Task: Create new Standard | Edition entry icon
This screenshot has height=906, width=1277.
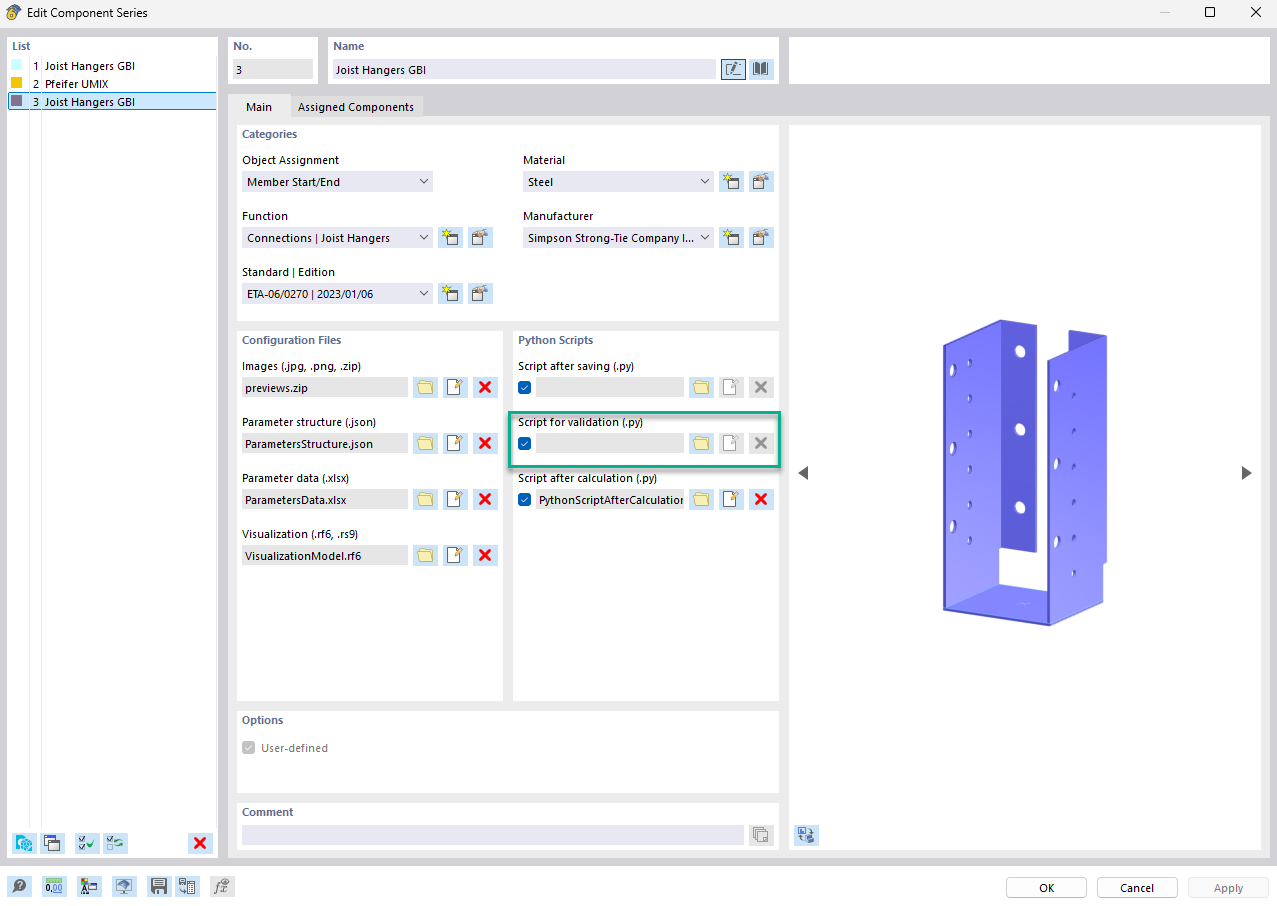Action: (x=451, y=294)
